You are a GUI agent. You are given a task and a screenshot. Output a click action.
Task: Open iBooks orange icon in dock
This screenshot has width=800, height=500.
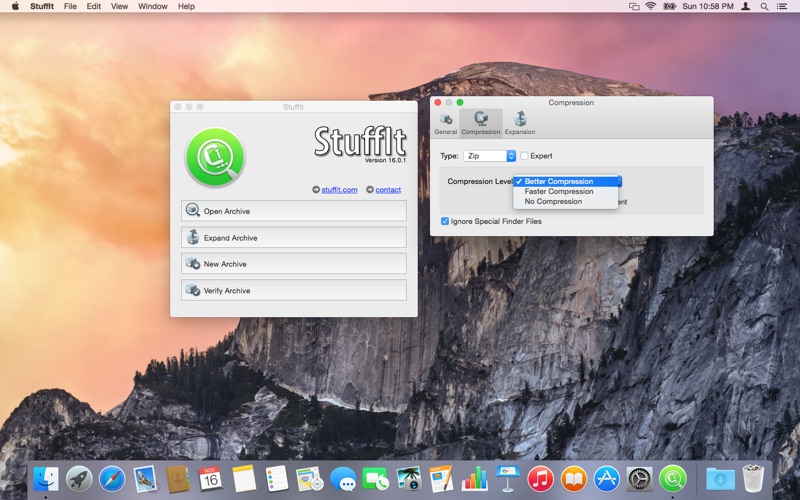[573, 479]
